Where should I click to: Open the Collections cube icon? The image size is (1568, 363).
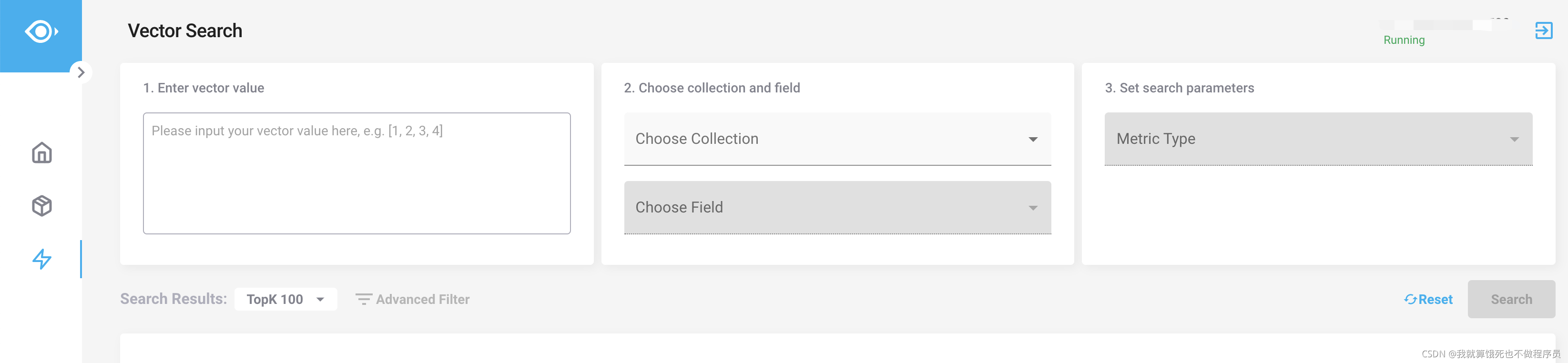41,205
